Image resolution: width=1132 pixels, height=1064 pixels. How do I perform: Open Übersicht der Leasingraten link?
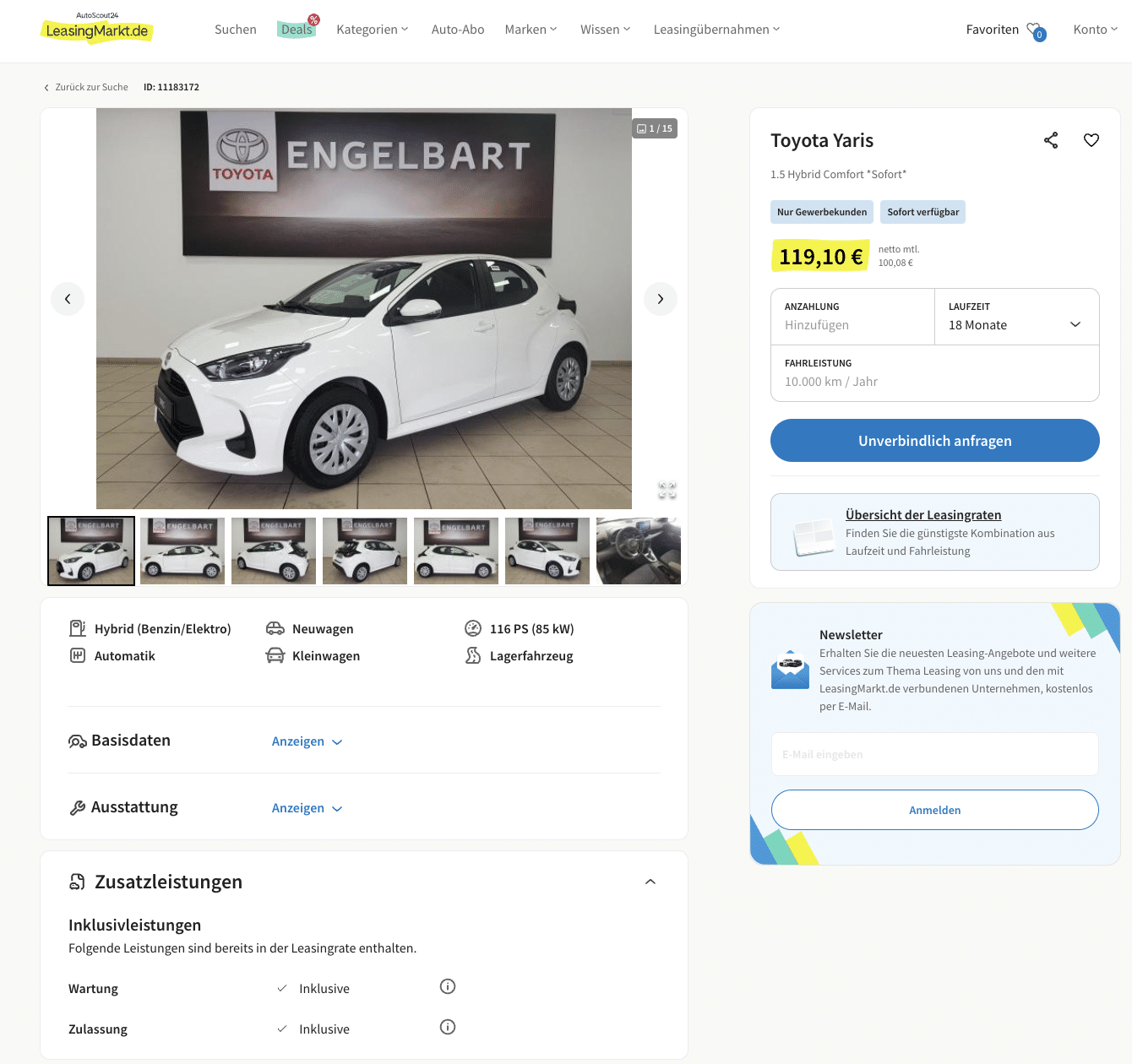(x=923, y=515)
